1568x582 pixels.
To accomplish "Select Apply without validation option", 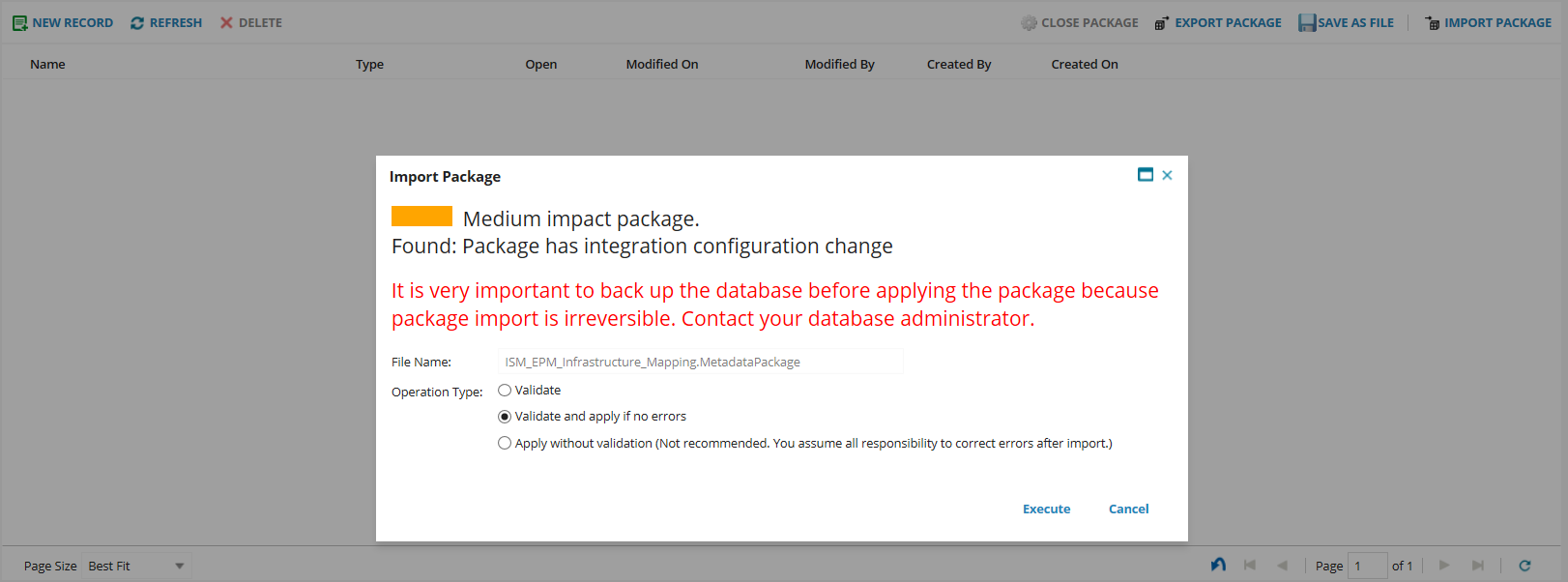I will 505,444.
